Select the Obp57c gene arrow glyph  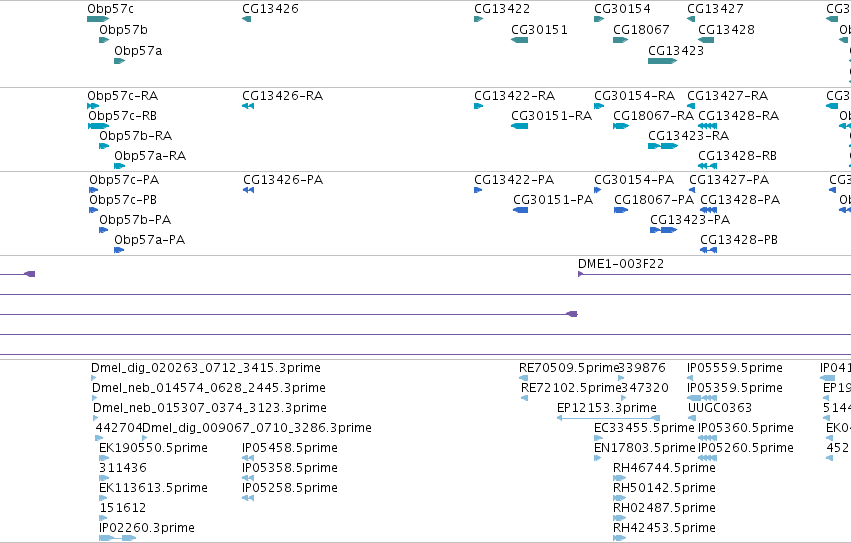(x=98, y=19)
